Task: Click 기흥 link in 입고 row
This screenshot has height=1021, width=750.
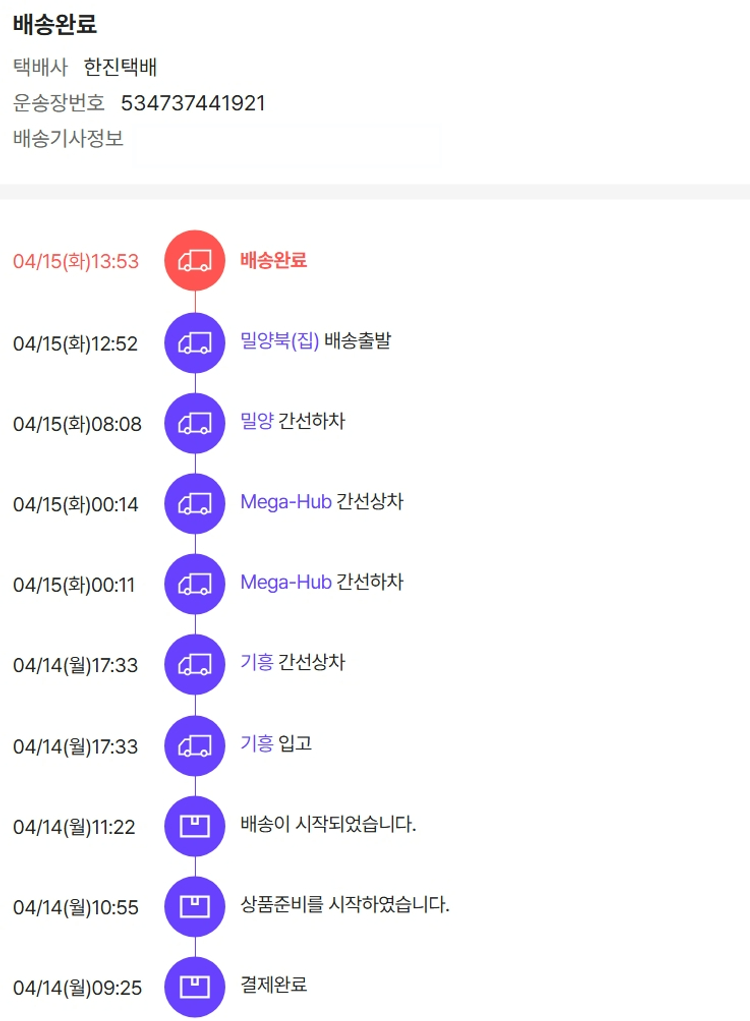Action: (257, 743)
